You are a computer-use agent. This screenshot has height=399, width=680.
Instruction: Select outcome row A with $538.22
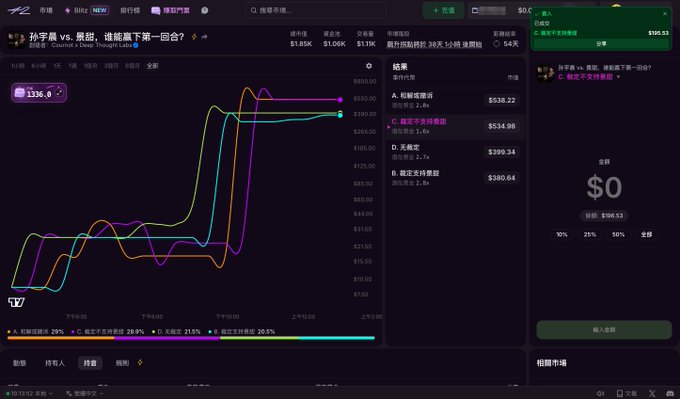point(455,100)
